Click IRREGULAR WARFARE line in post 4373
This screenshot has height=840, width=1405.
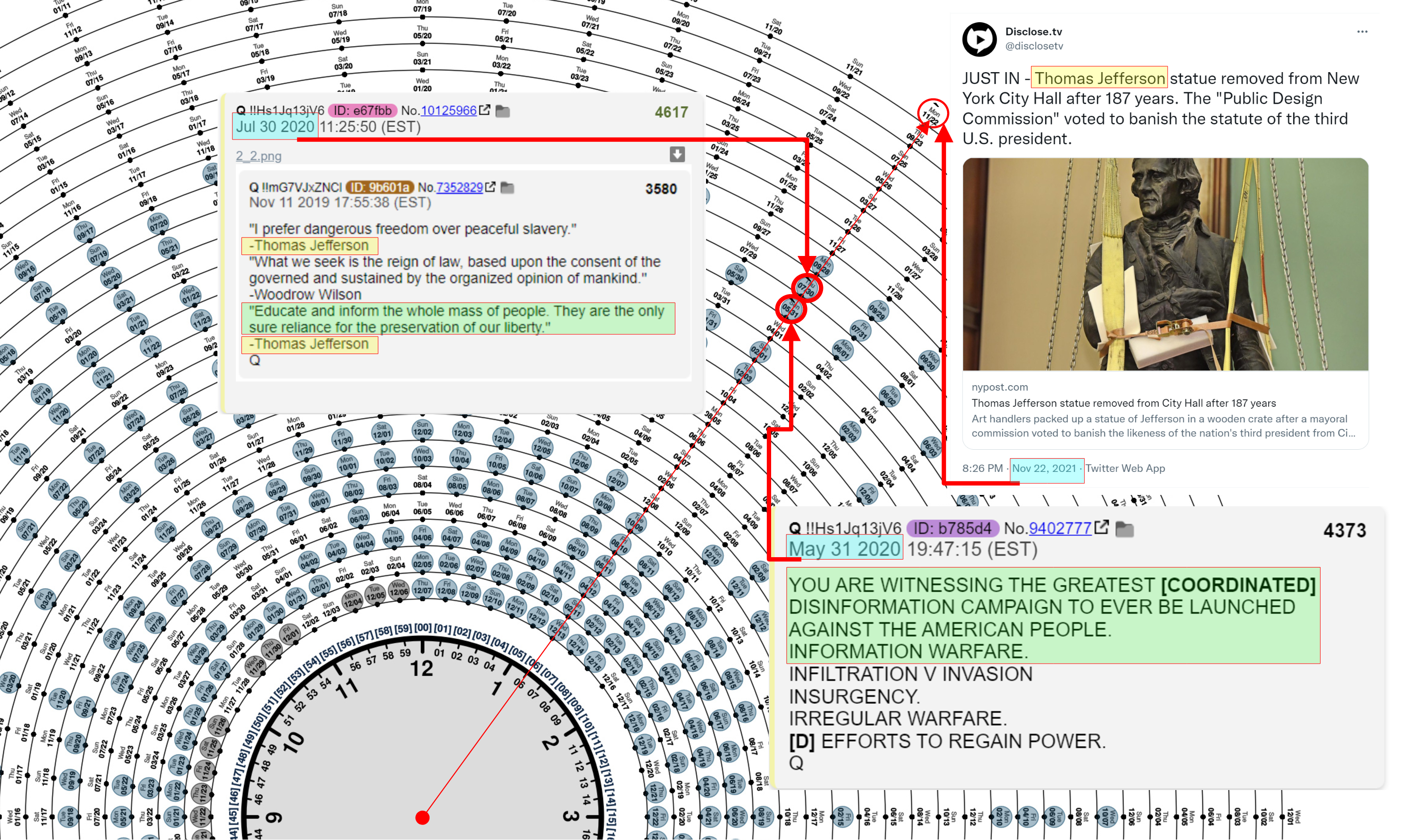pyautogui.click(x=898, y=718)
